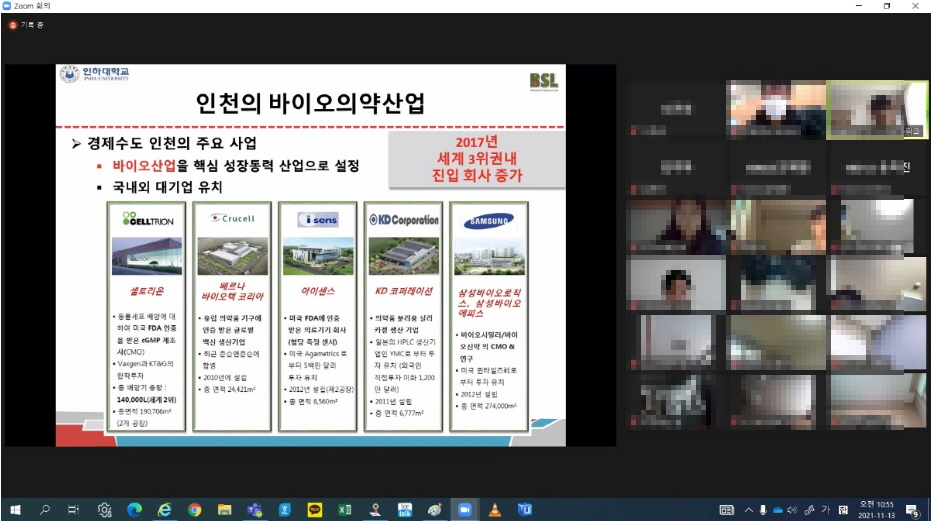Image resolution: width=934 pixels, height=521 pixels.
Task: Click 총 면적 274,000m² in the Samsung card
Action: [x=488, y=406]
